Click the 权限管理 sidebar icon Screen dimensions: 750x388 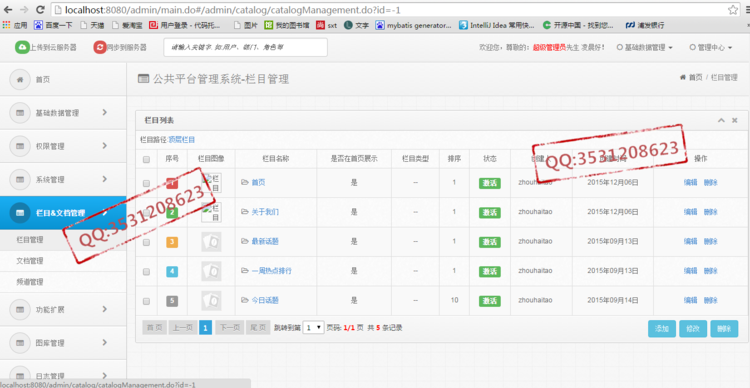pyautogui.click(x=20, y=146)
